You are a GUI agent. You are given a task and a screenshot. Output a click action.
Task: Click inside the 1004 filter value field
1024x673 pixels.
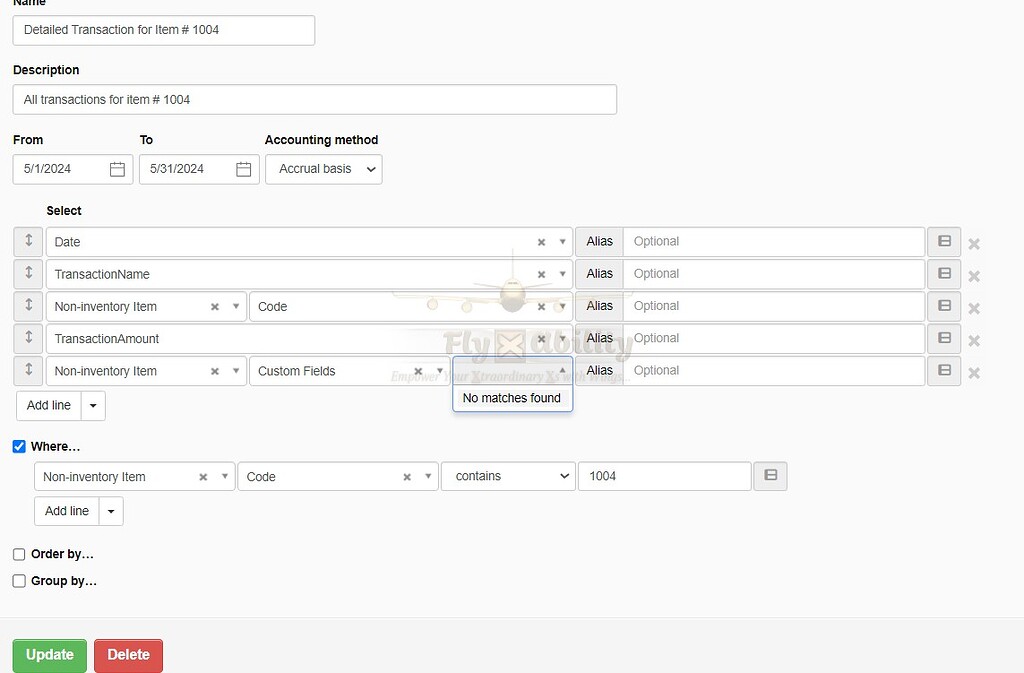[x=664, y=476]
